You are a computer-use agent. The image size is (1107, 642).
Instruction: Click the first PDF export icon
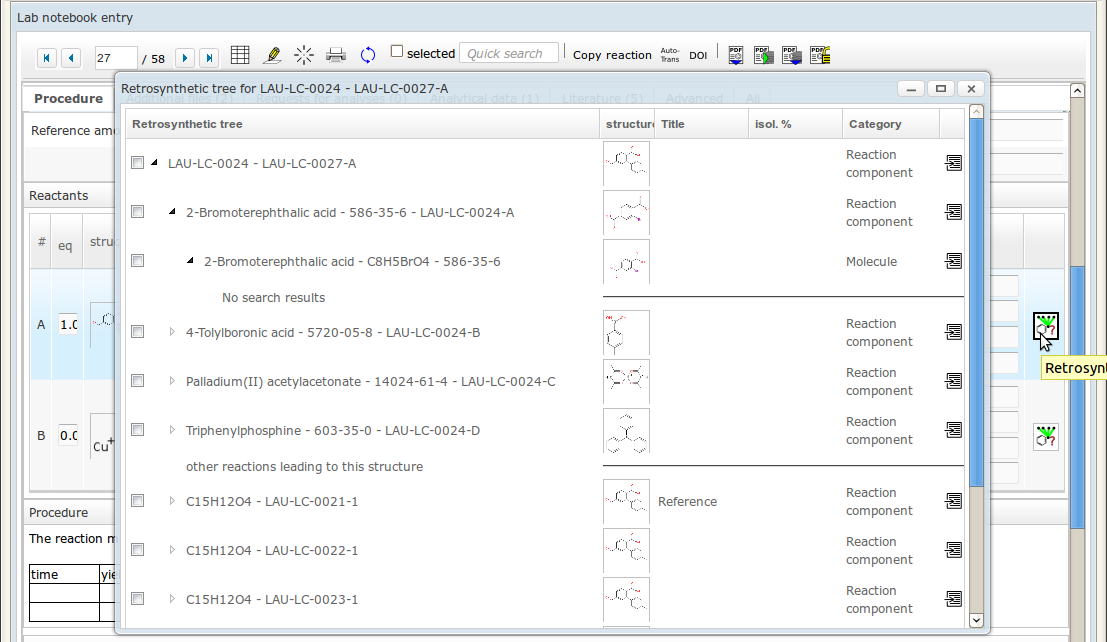(736, 55)
